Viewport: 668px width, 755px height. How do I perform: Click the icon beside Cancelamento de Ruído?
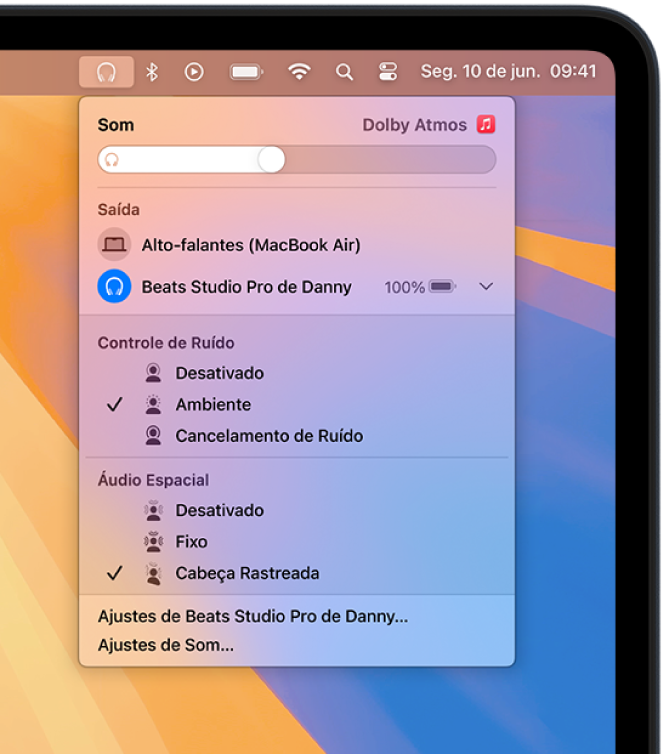[153, 435]
